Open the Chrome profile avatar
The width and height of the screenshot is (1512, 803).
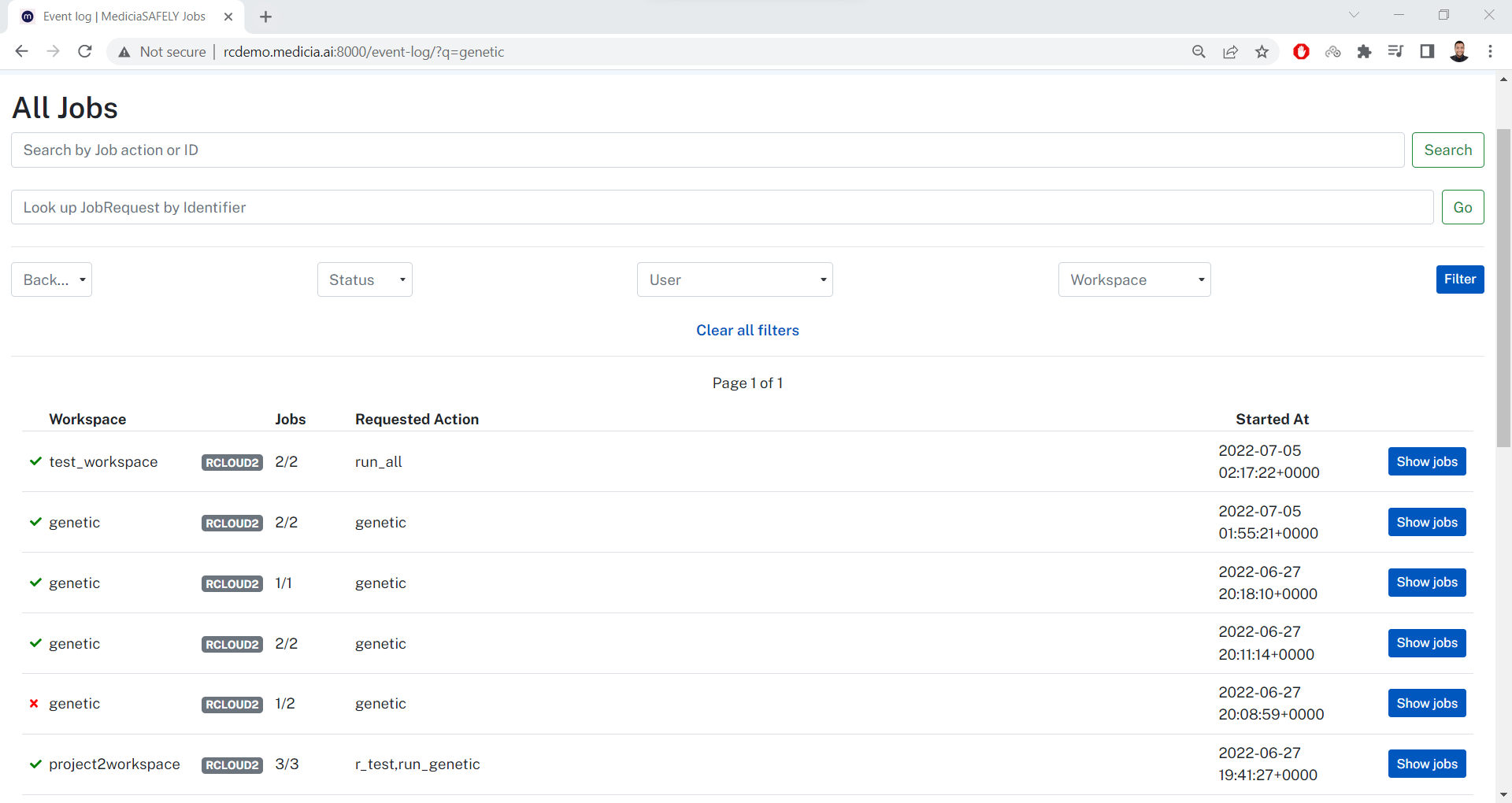(x=1458, y=52)
